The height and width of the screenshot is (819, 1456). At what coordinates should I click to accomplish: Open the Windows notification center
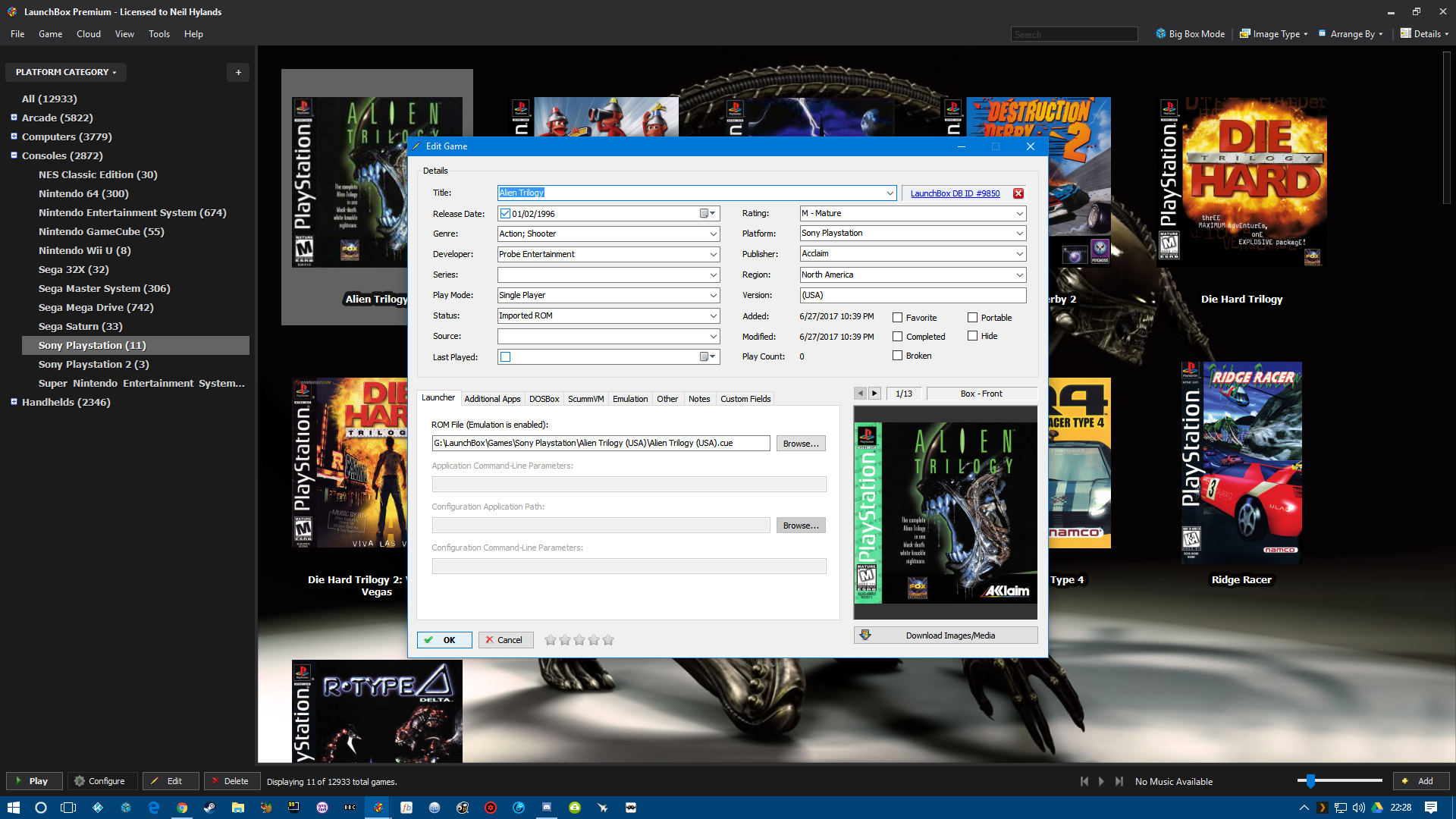coord(1431,808)
